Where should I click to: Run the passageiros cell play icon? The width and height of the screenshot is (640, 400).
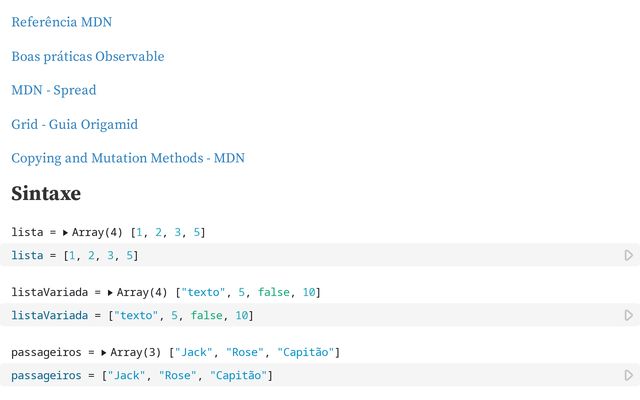tap(628, 376)
